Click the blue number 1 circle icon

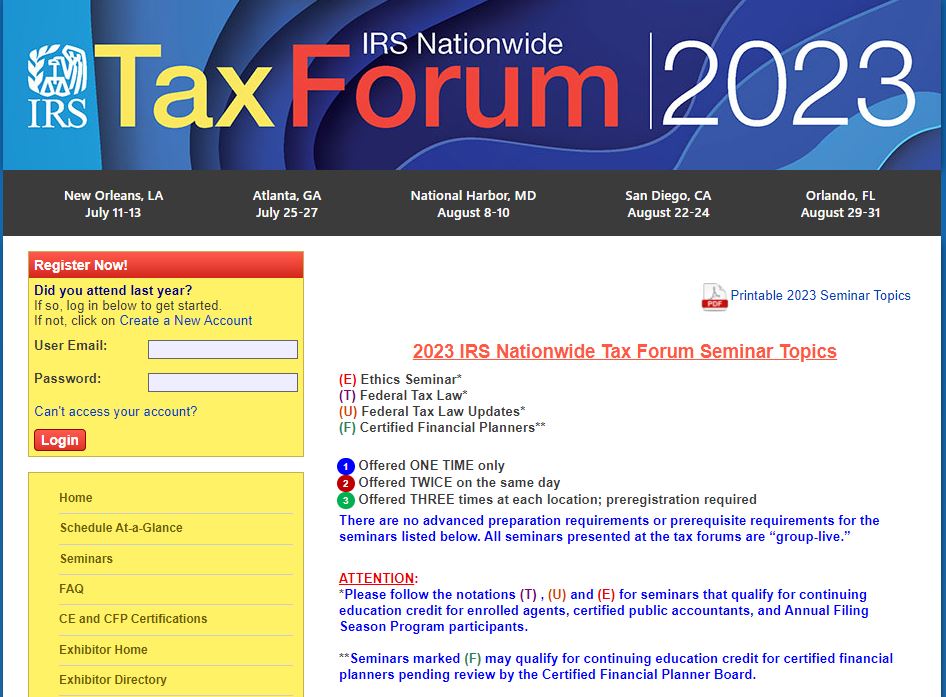point(346,466)
